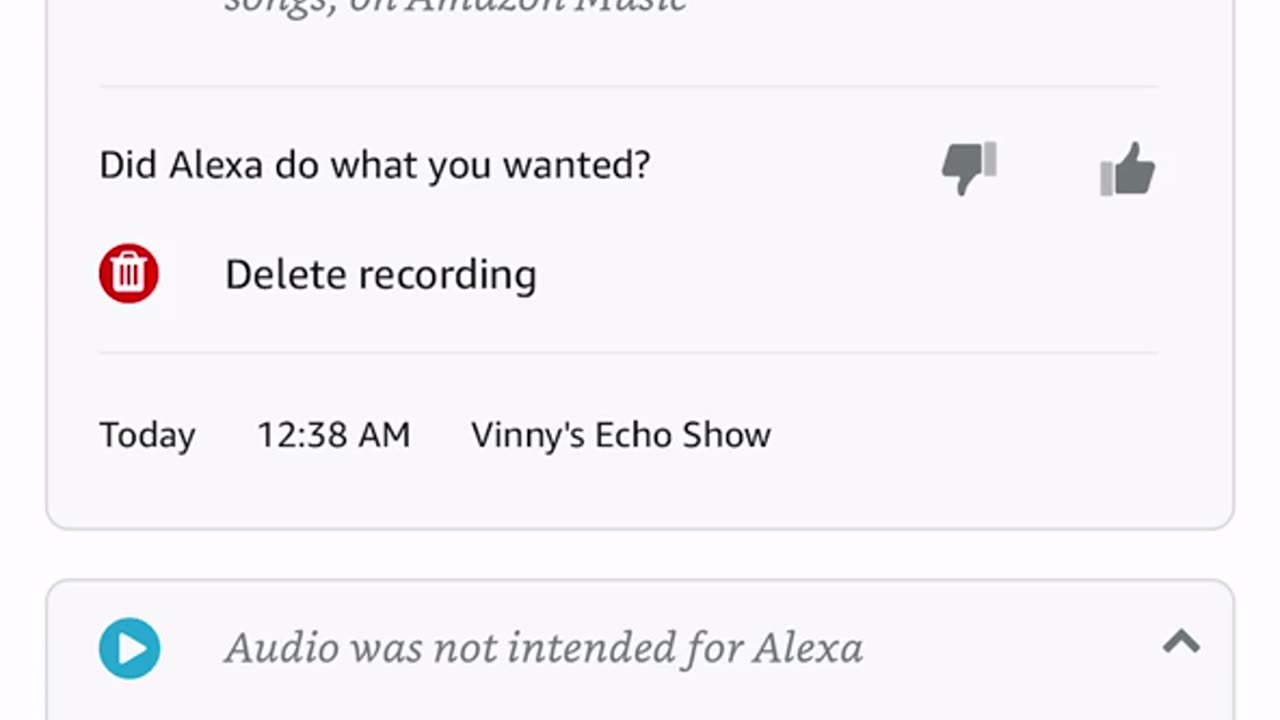Click the 'Delete recording' label

(x=380, y=274)
